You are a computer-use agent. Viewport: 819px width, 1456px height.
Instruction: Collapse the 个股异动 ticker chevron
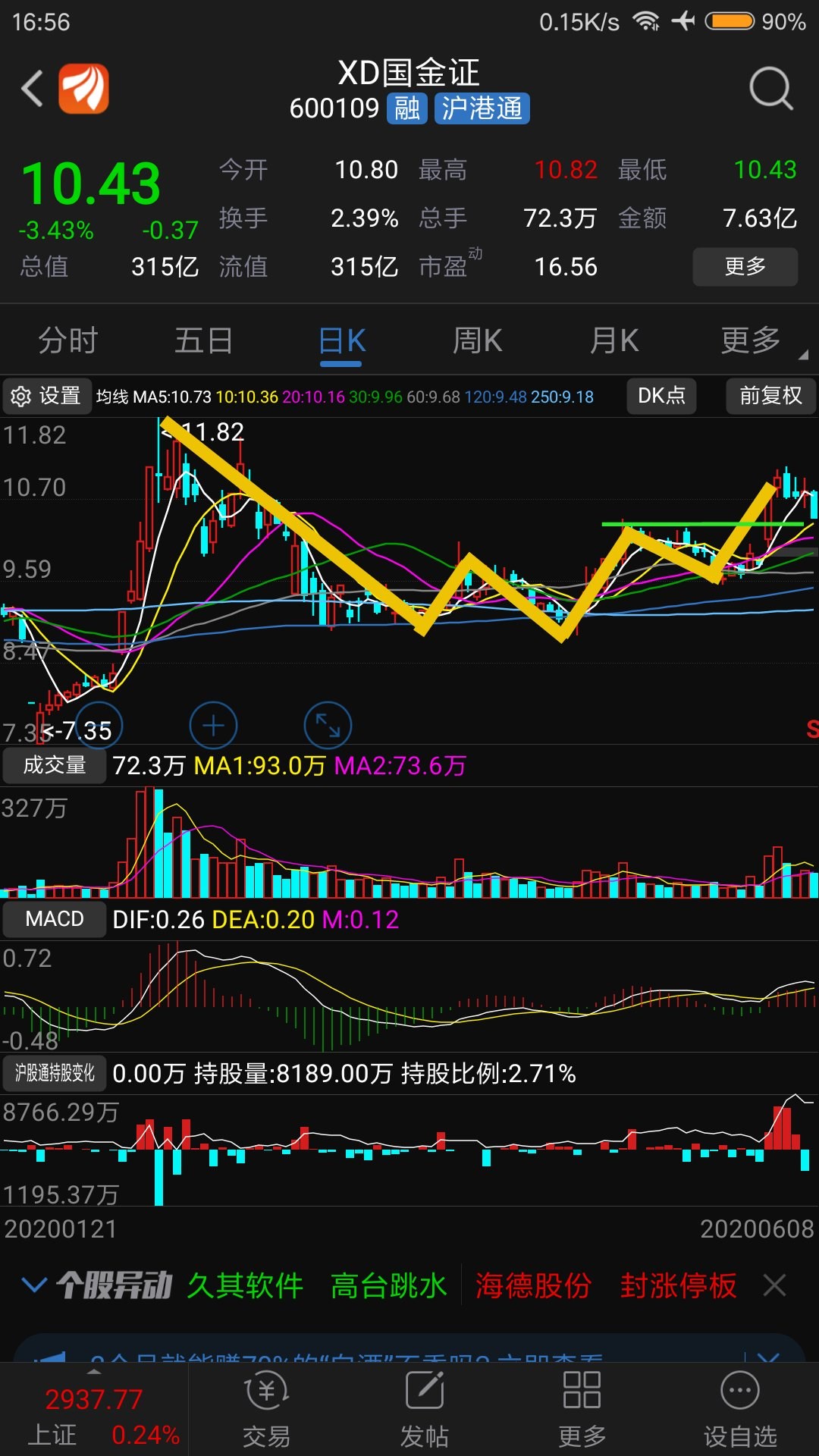coord(34,1285)
